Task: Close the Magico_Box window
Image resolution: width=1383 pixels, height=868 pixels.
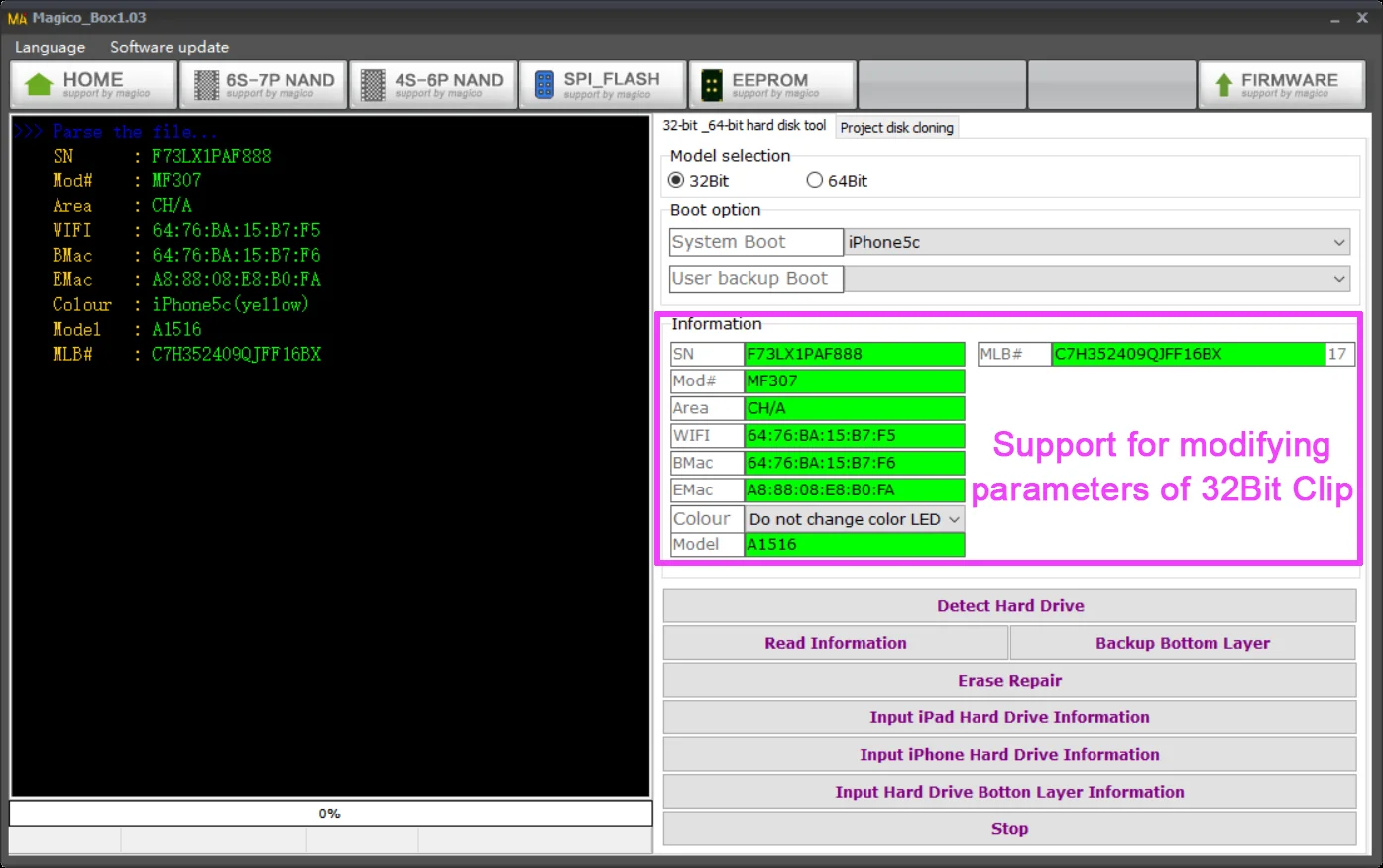Action: (x=1362, y=18)
